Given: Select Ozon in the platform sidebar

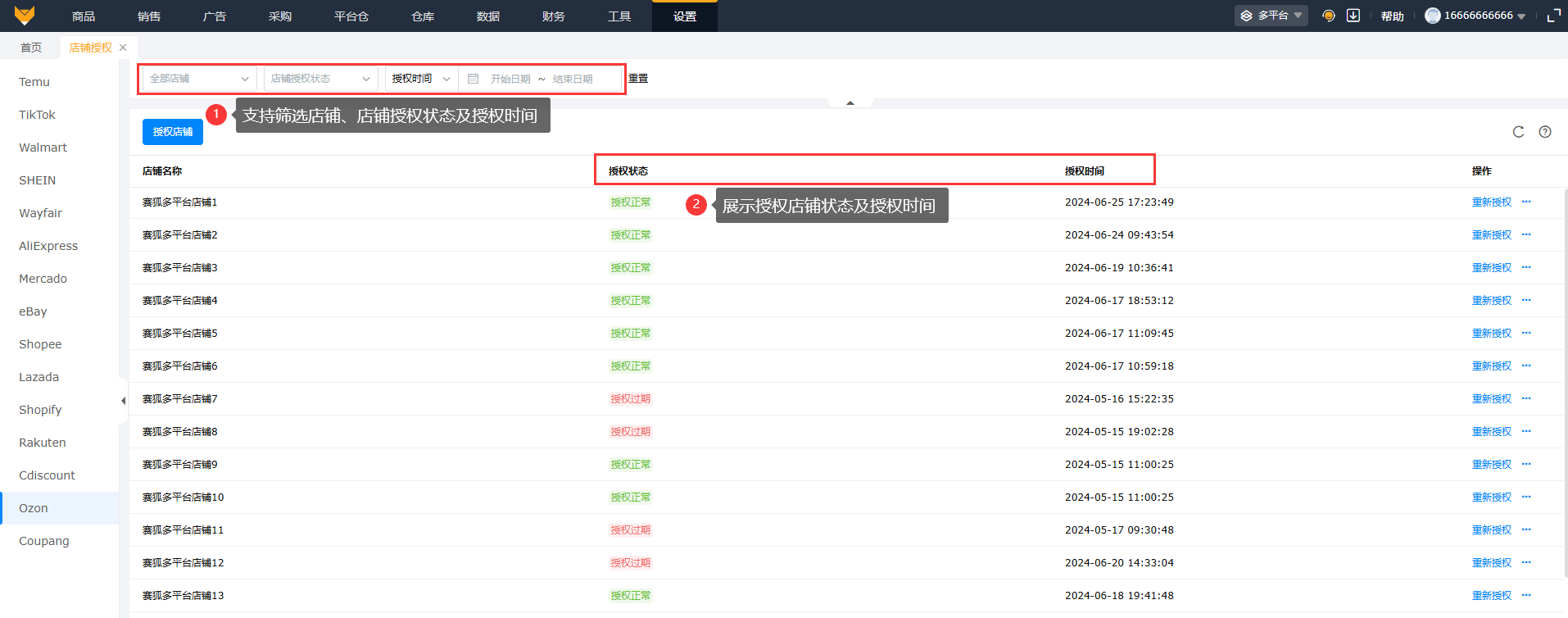Looking at the screenshot, I should pyautogui.click(x=59, y=508).
